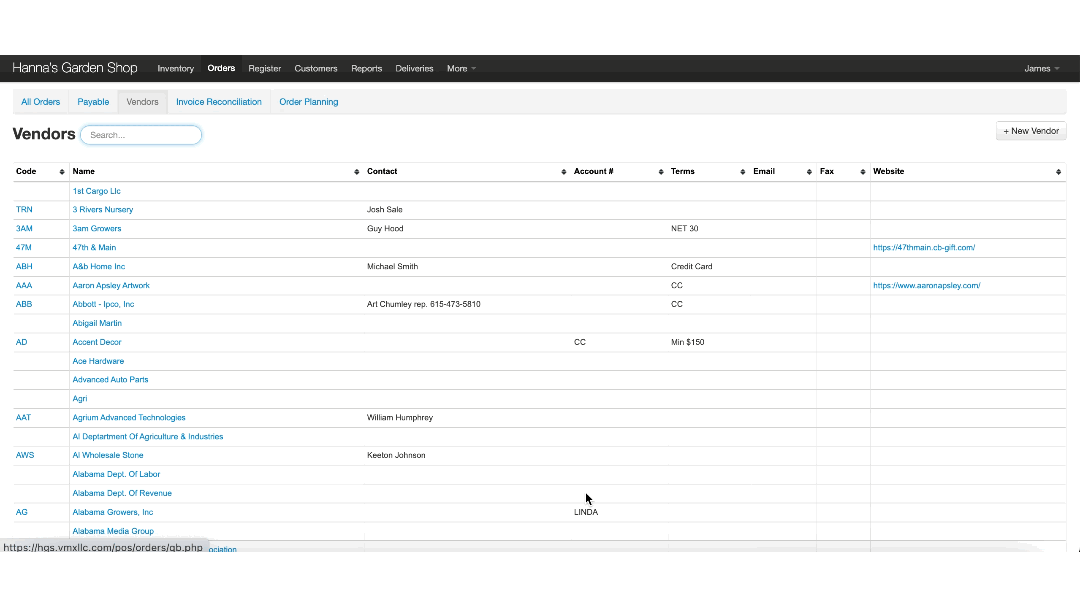Click the Account # sort arrows
Screen dimensions: 1080x608
[660, 172]
